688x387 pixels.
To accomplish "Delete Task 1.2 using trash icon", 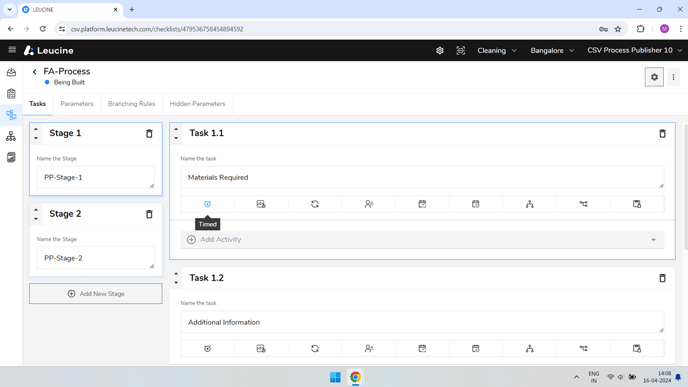I will 663,278.
